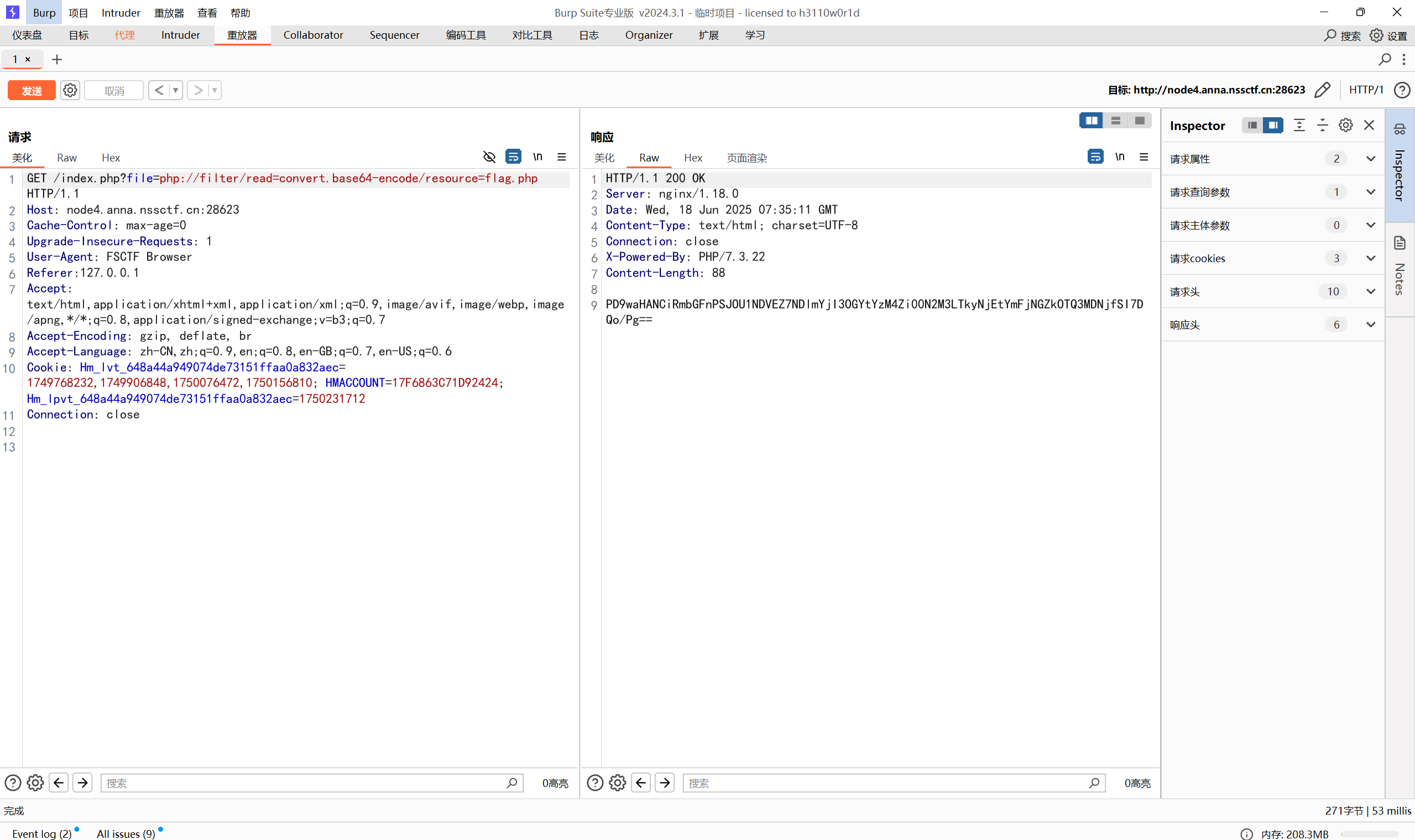Open forward history dropdown arrow
Image resolution: width=1415 pixels, height=840 pixels.
215,91
